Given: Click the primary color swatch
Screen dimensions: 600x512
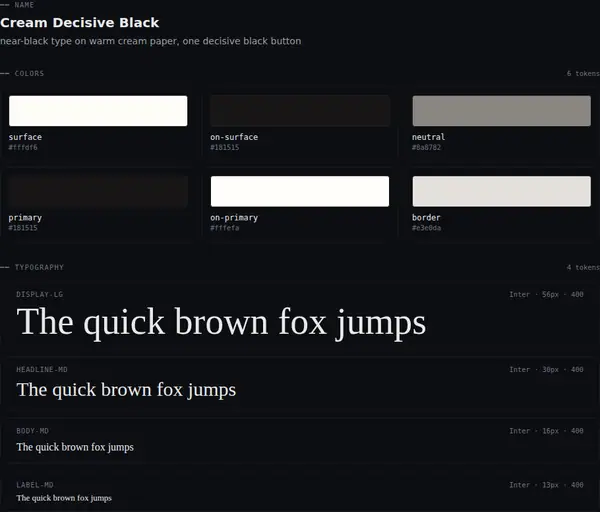Looking at the screenshot, I should [98, 191].
